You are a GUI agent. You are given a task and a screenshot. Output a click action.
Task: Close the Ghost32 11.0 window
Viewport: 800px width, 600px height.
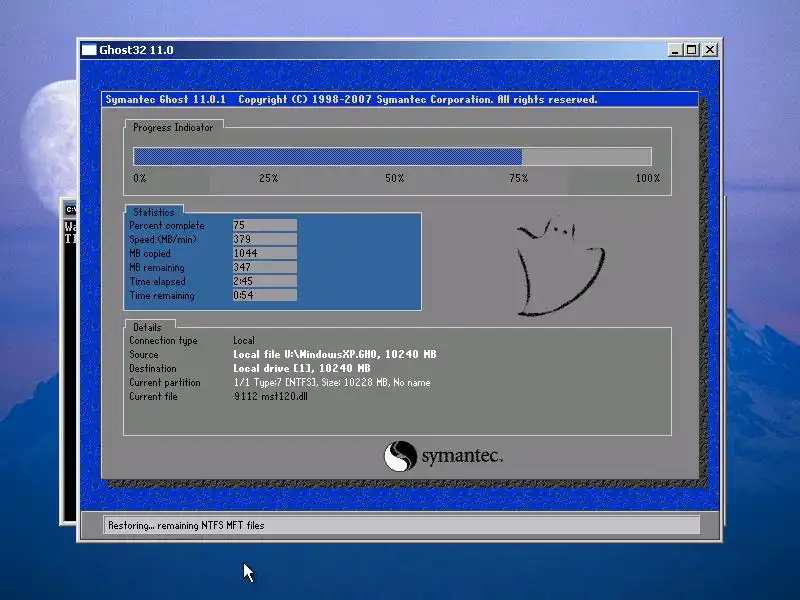(x=710, y=49)
